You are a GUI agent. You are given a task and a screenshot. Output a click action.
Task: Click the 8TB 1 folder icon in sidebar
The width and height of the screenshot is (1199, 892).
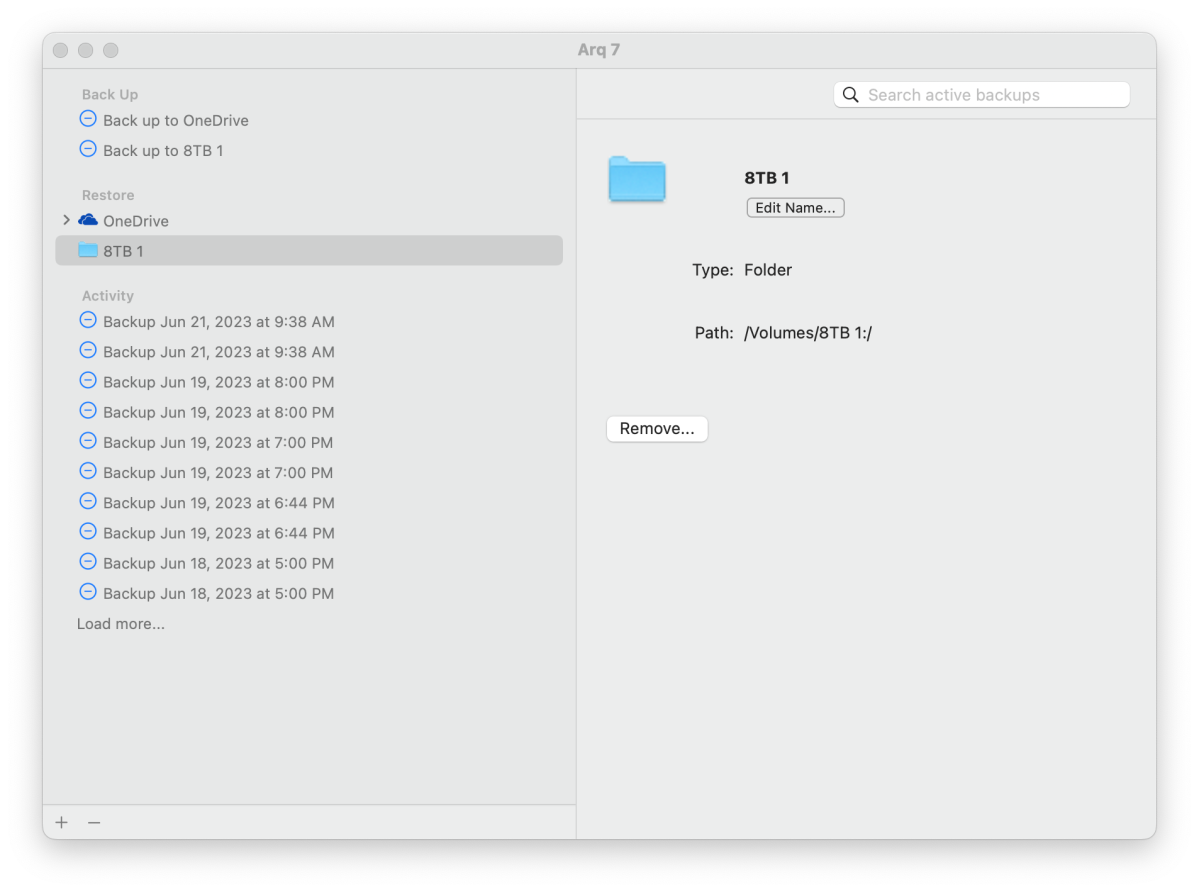pos(88,251)
